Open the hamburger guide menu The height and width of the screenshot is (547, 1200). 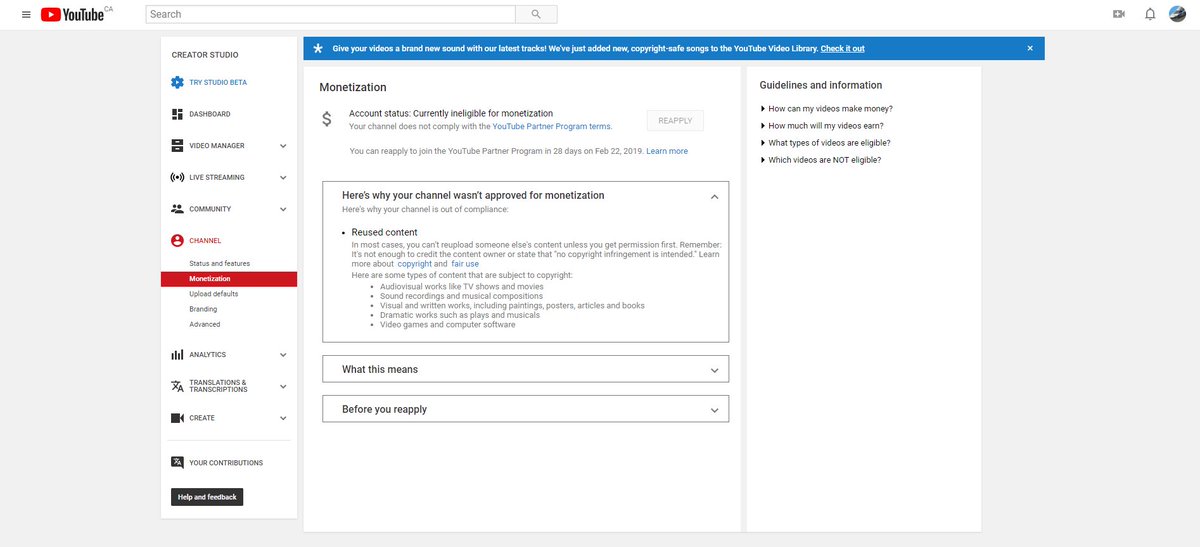click(25, 14)
